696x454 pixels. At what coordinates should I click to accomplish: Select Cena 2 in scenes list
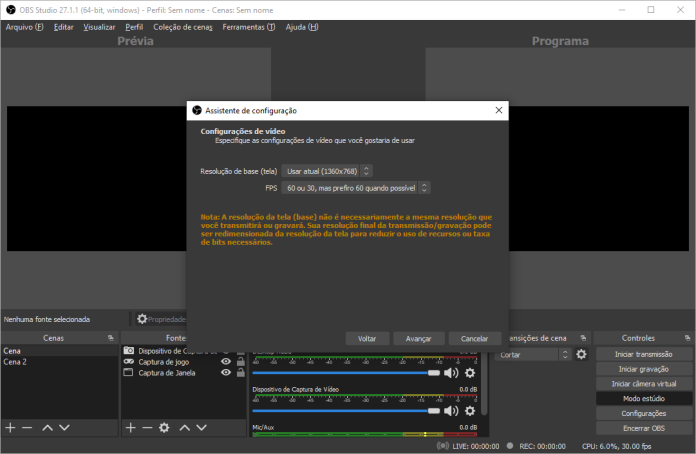tap(59, 362)
